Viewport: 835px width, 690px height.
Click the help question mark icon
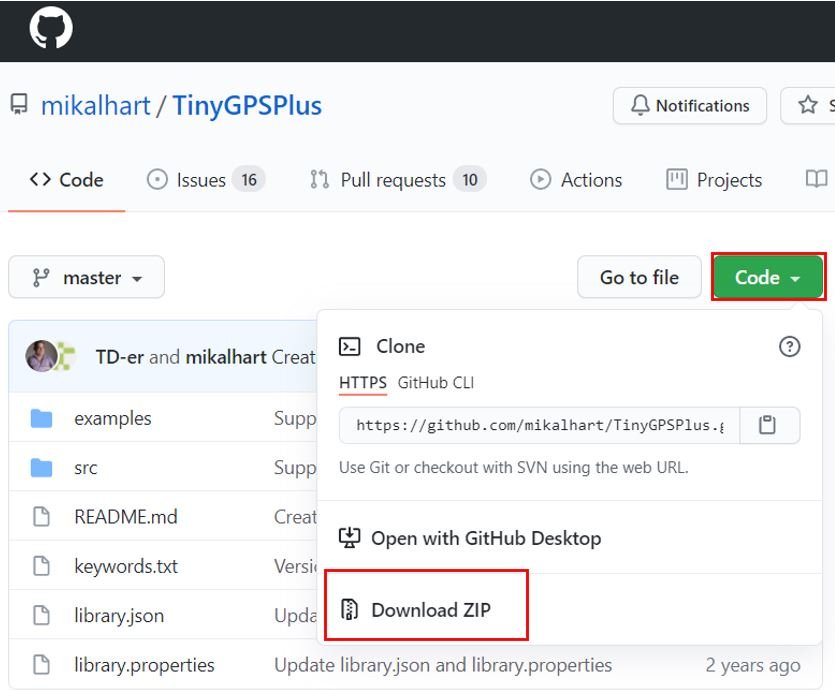[789, 347]
